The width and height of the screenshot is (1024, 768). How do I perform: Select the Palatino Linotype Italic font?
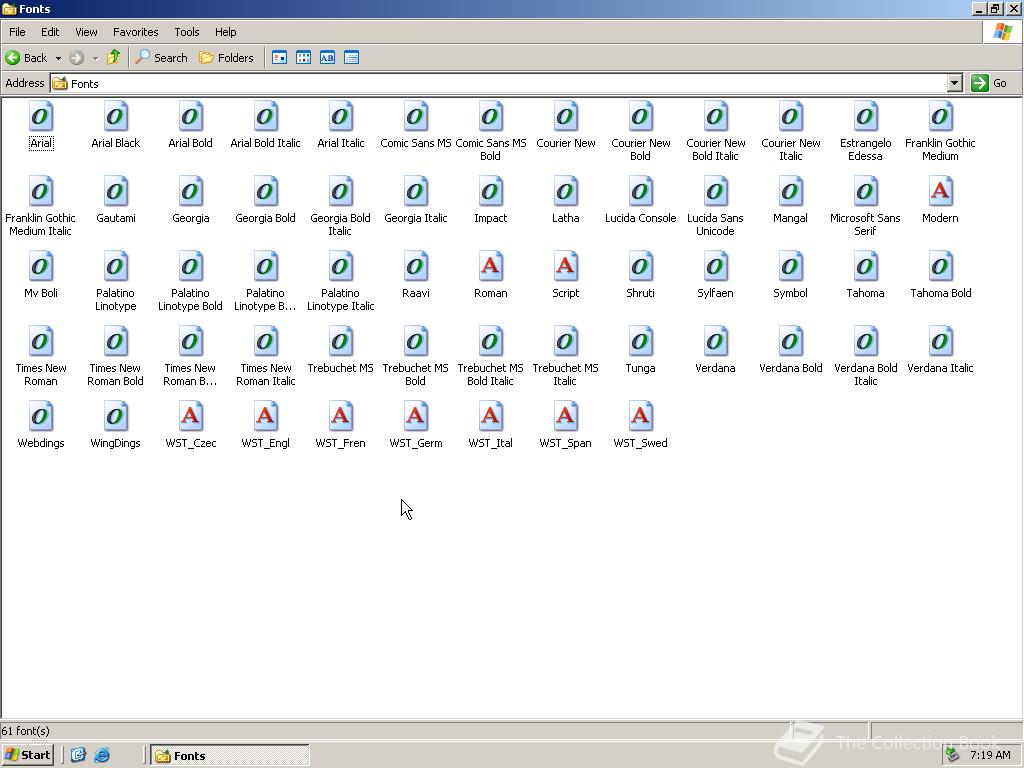pos(340,267)
